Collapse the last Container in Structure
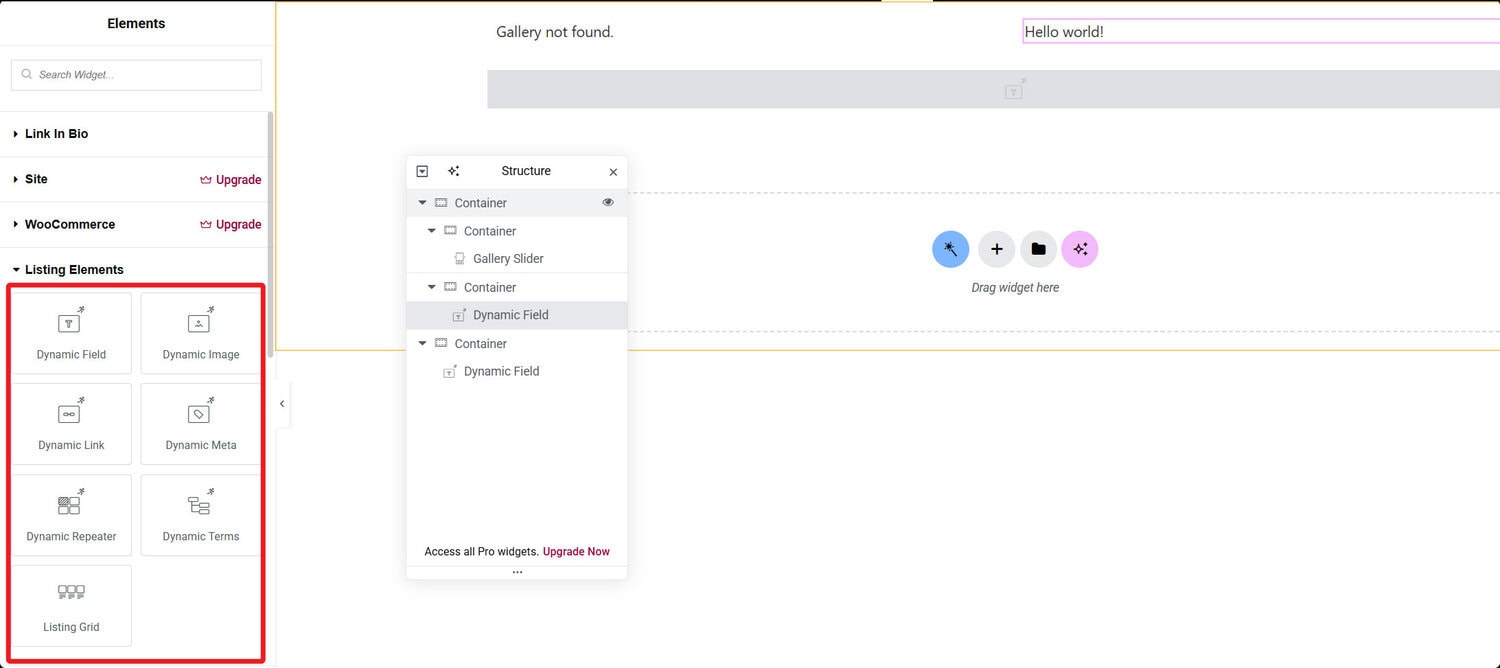 tap(422, 343)
